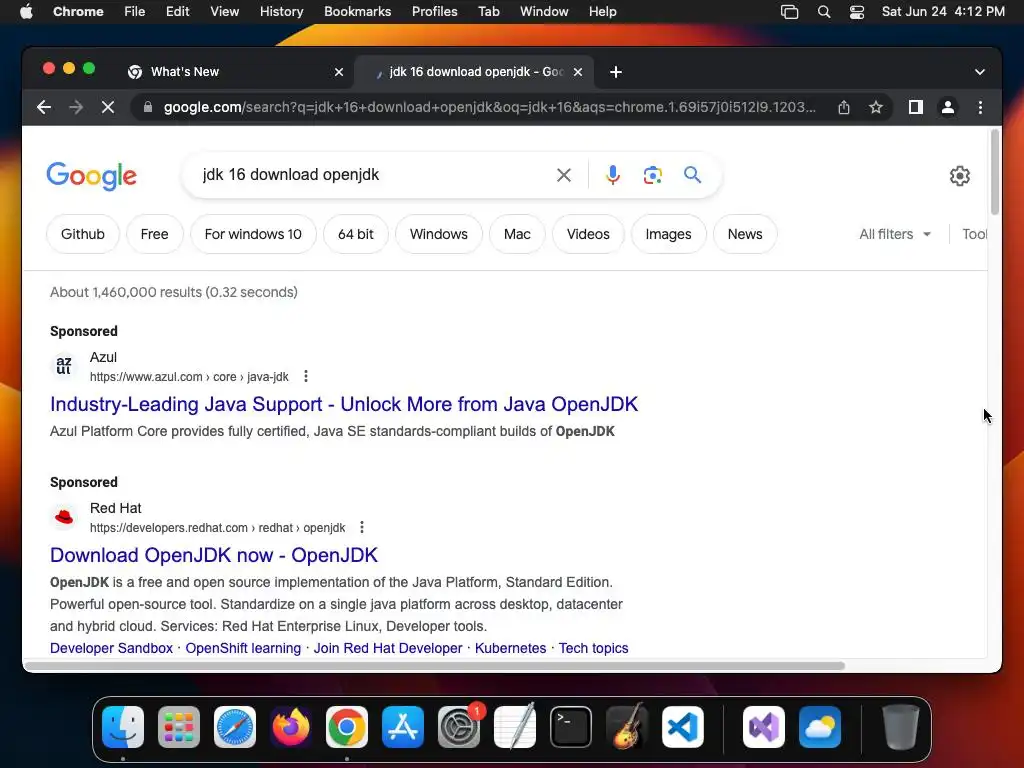The height and width of the screenshot is (768, 1024).
Task: Close the jdk 16 download tab
Action: (578, 72)
